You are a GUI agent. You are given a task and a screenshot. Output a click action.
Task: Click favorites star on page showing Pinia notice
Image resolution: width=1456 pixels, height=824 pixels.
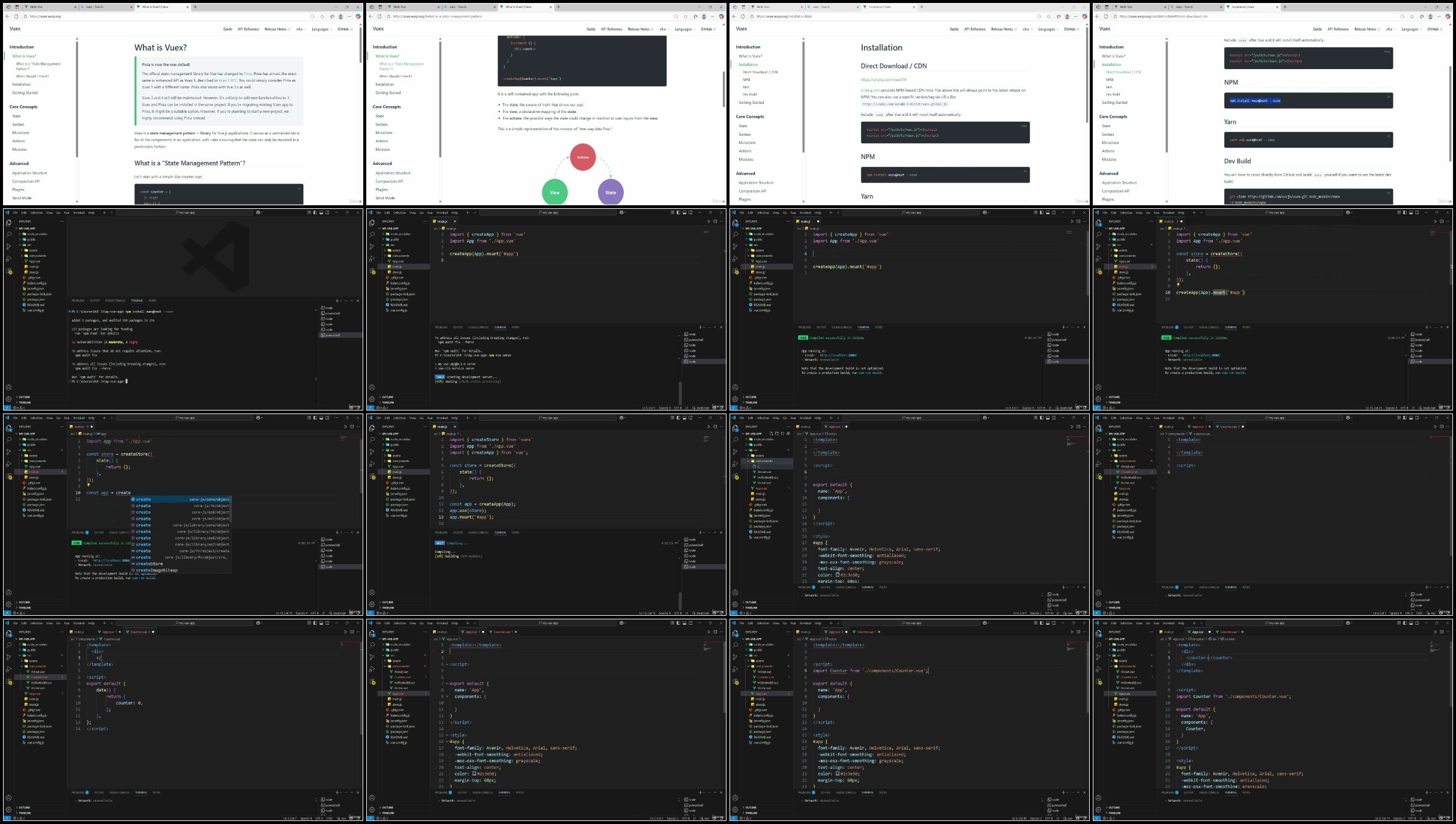pos(322,16)
